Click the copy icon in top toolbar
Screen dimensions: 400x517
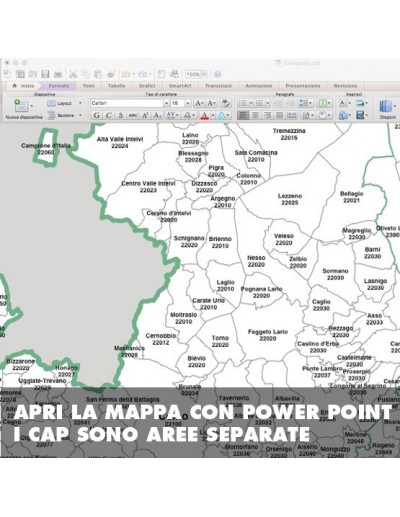coord(86,74)
